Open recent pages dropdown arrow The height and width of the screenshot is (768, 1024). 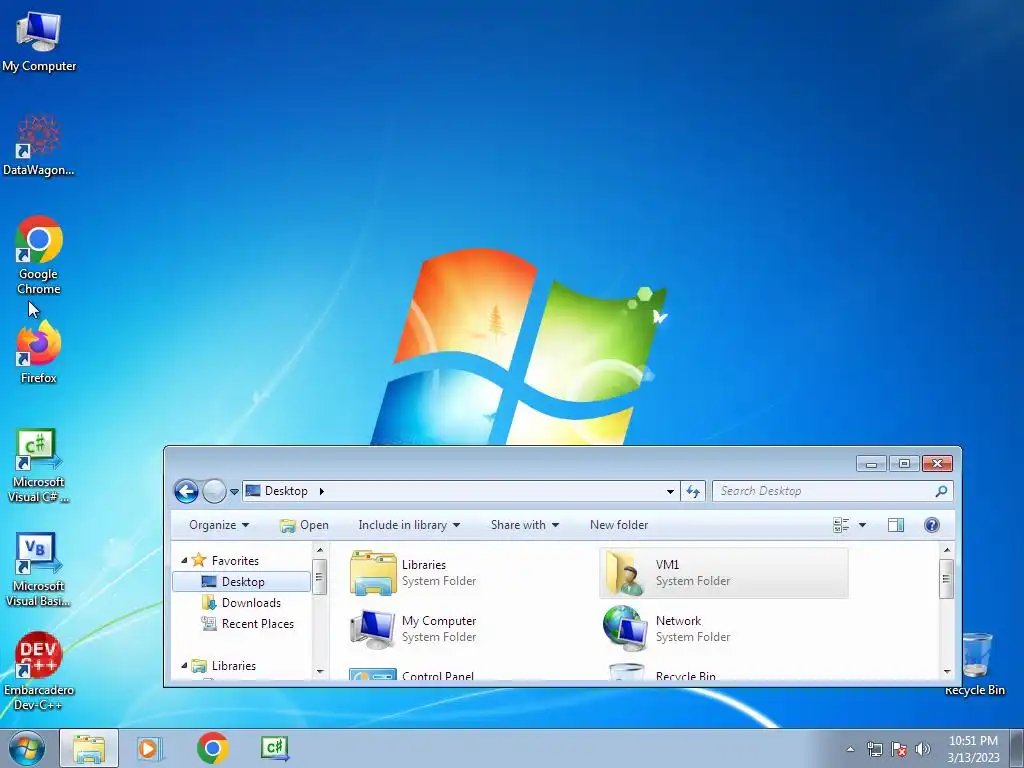coord(234,492)
